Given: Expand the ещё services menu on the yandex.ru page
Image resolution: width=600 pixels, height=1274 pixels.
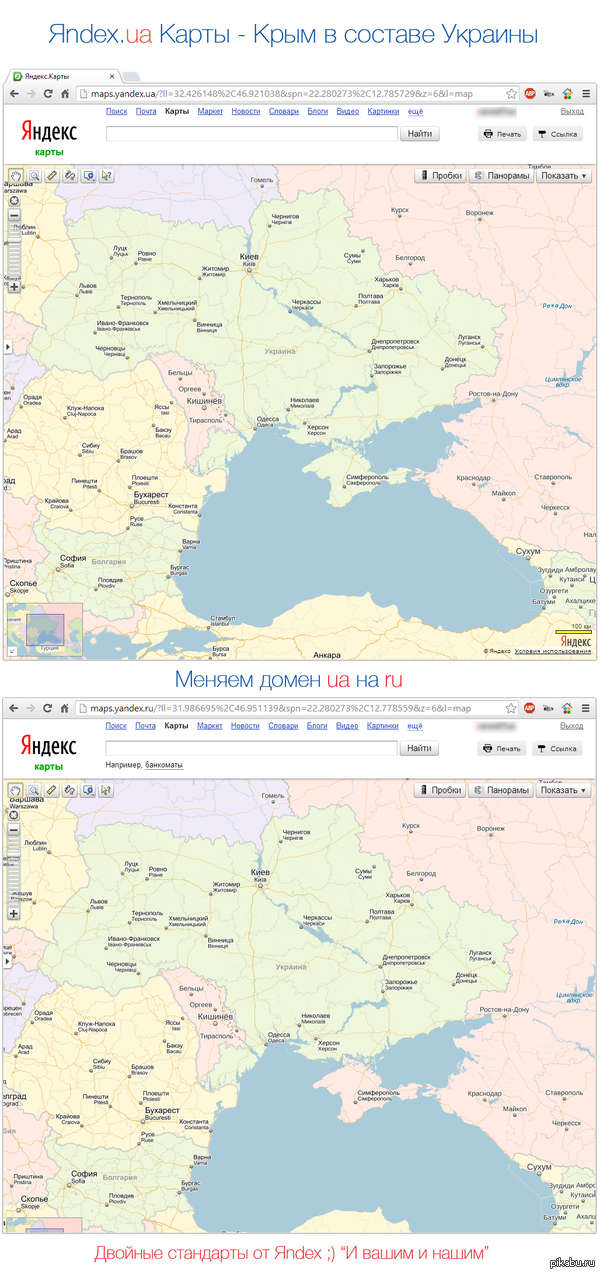Looking at the screenshot, I should 415,726.
